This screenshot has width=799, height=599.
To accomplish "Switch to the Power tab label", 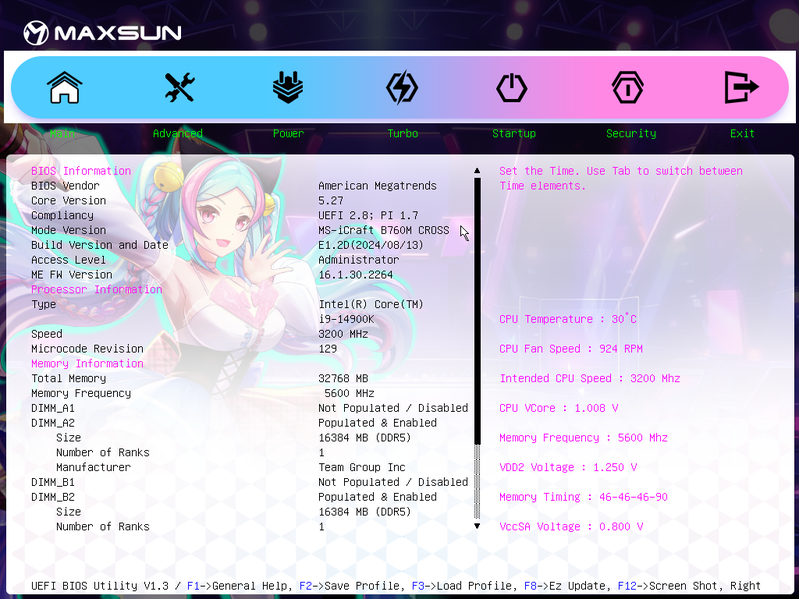I will coord(288,133).
